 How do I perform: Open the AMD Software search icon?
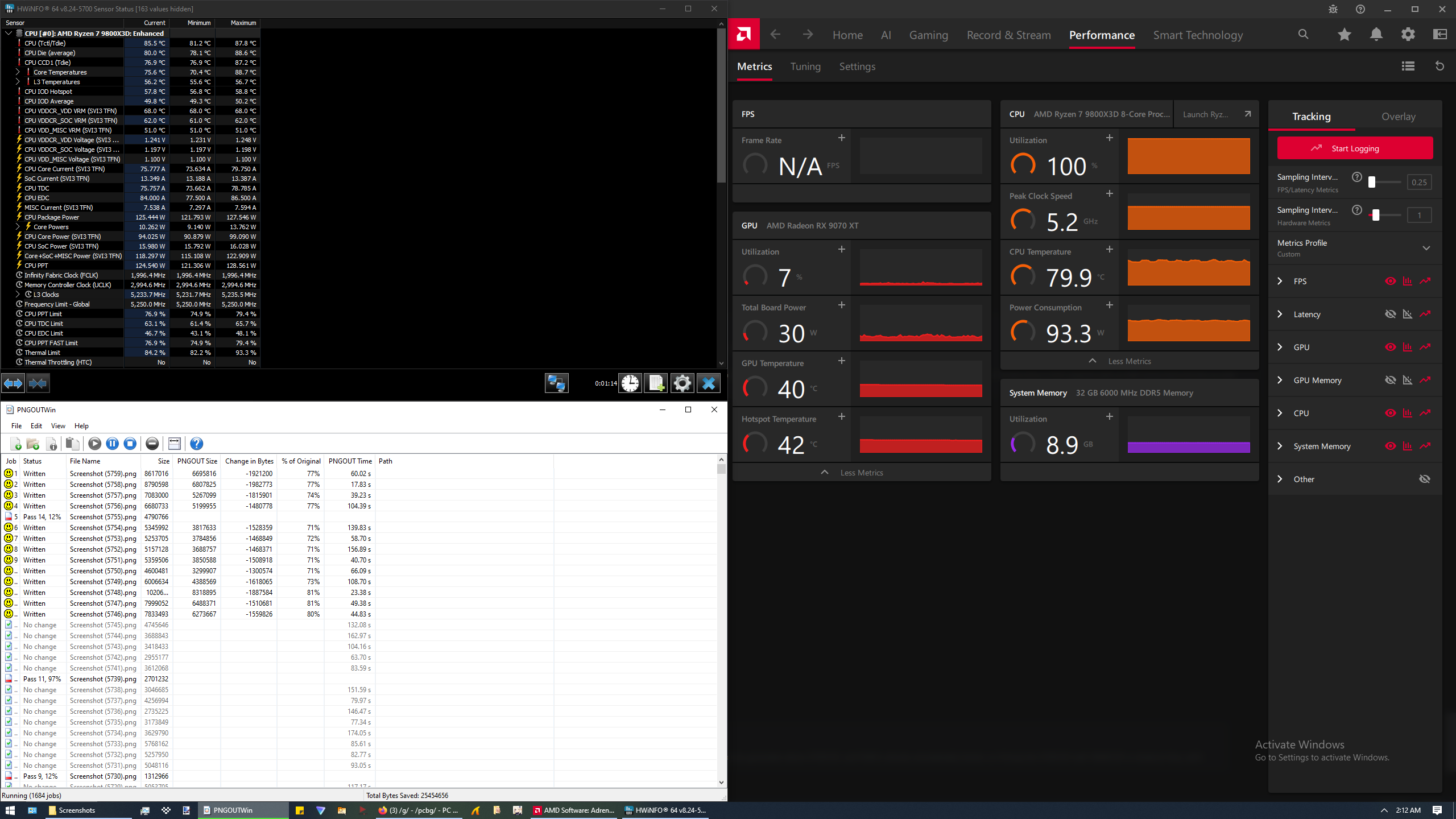pyautogui.click(x=1303, y=35)
